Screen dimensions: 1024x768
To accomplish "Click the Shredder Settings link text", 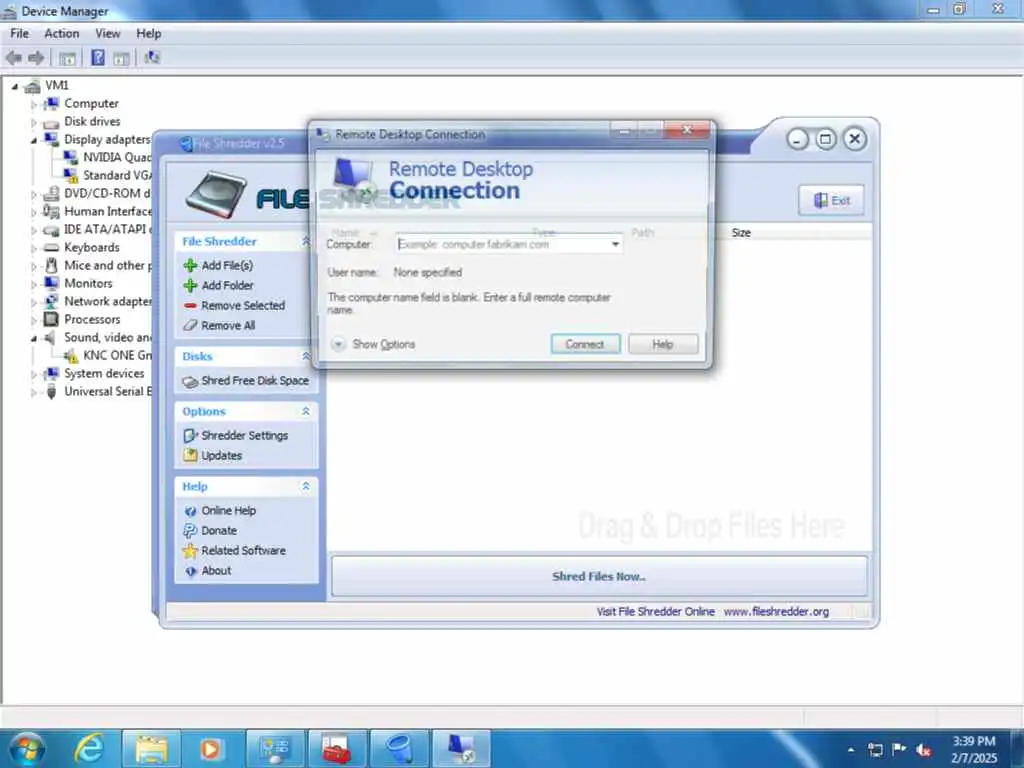I will tap(244, 436).
